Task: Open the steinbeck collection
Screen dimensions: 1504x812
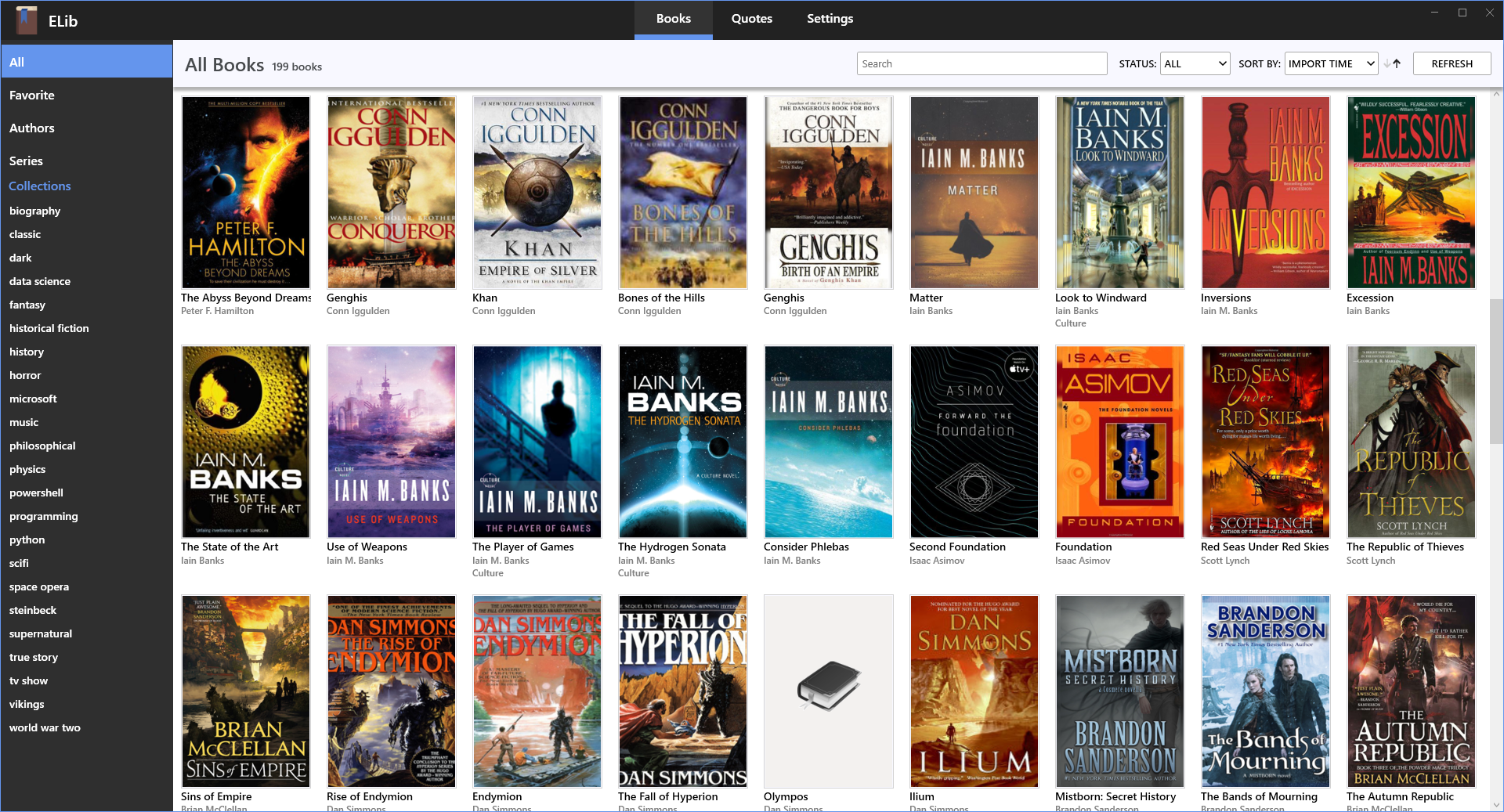Action: 33,610
